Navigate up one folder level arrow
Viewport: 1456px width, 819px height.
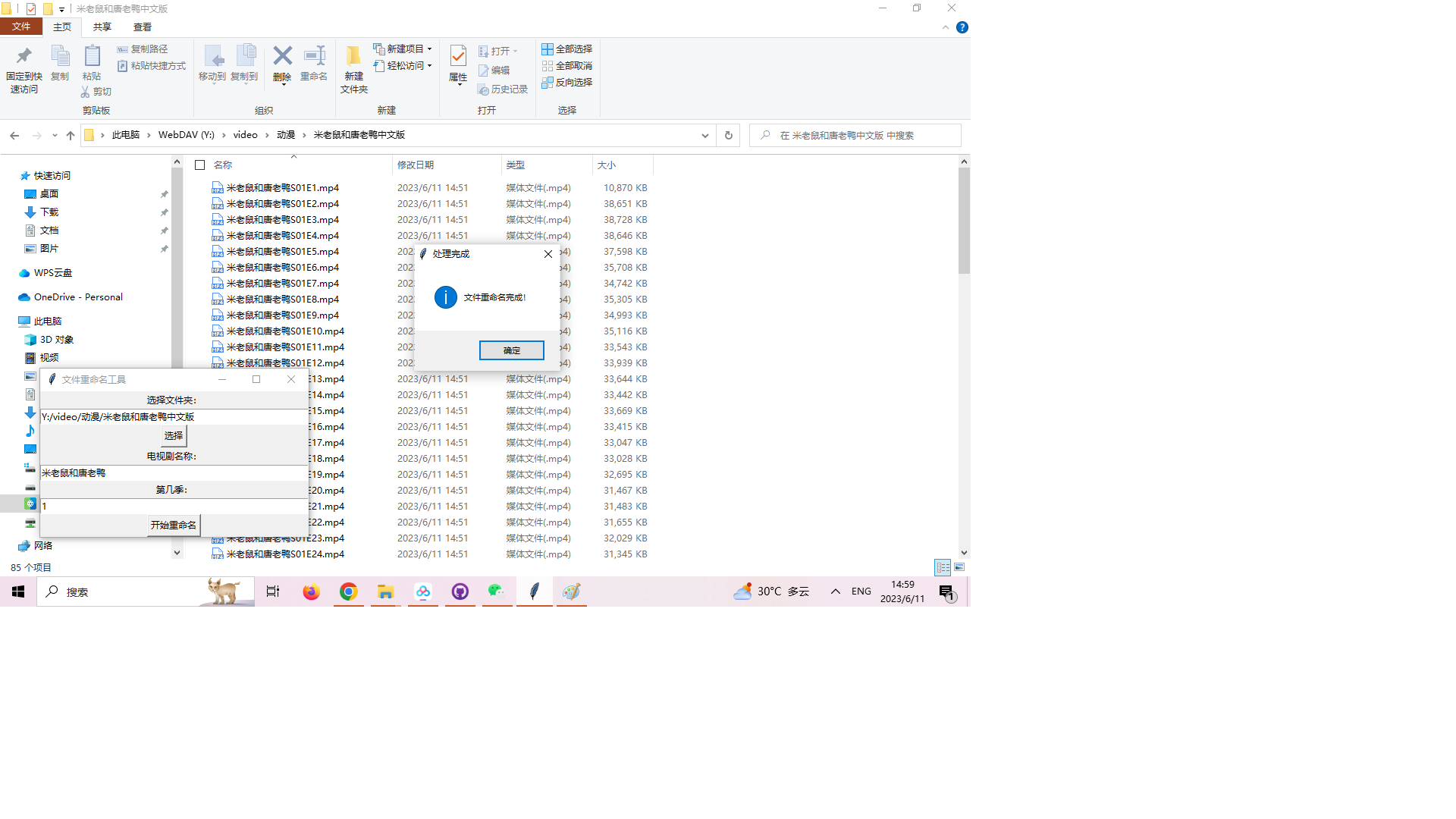[x=71, y=135]
